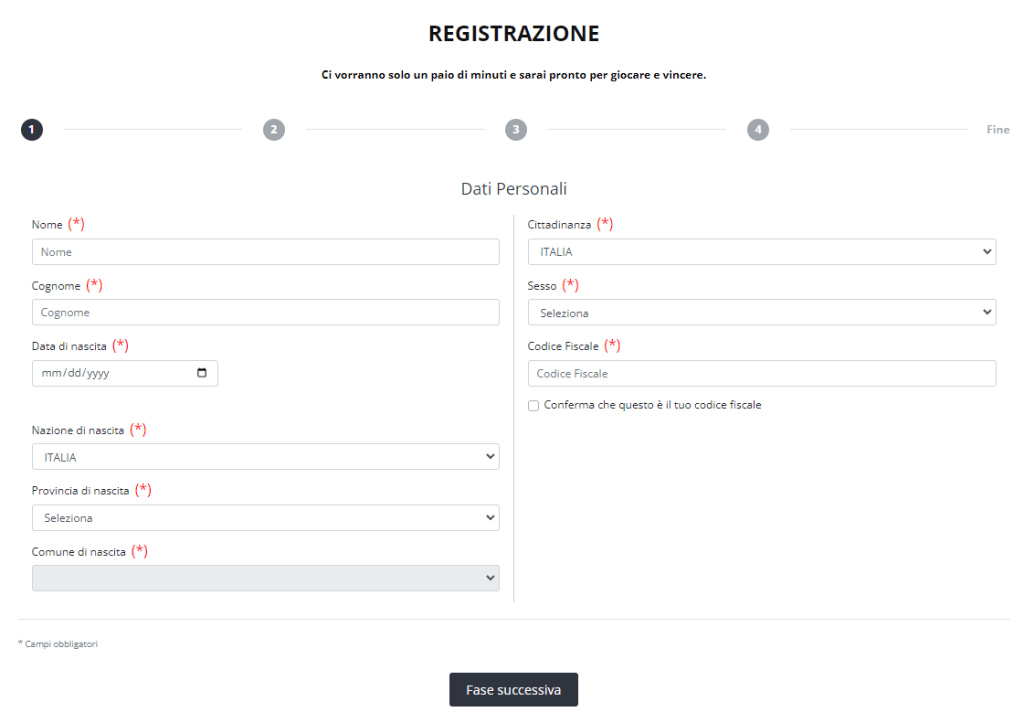Click step 4 indicator circle
This screenshot has width=1024, height=712.
757,129
